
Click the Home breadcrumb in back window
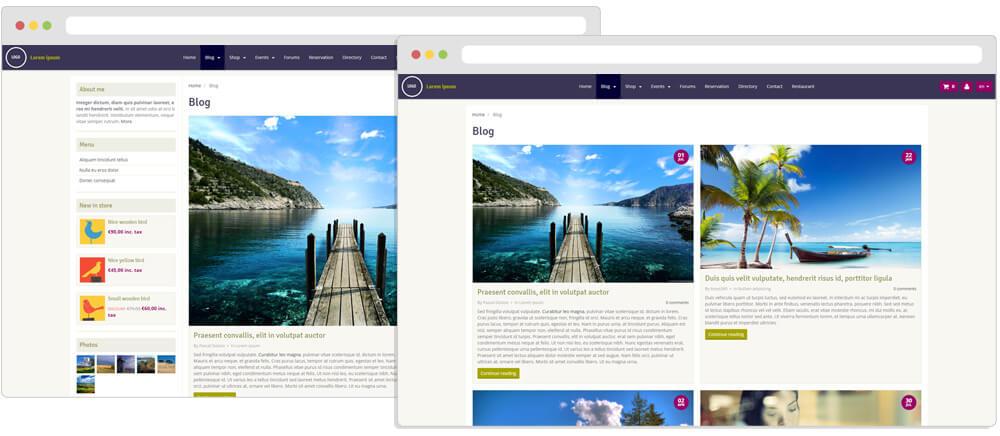click(x=195, y=85)
